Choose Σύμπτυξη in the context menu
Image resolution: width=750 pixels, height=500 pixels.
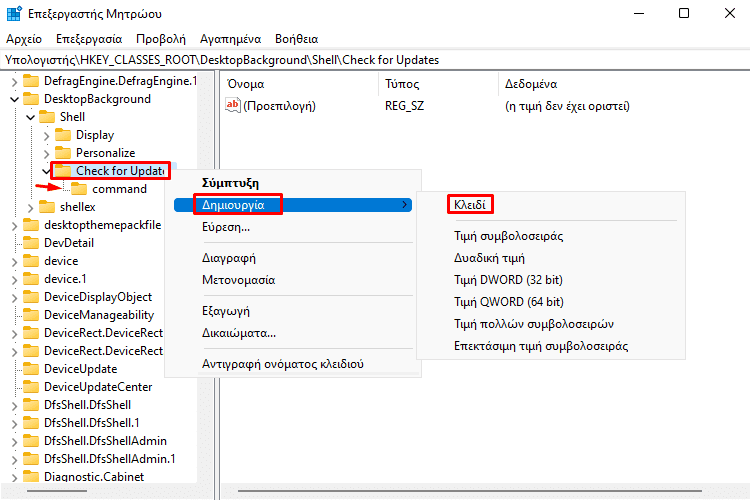tap(293, 183)
